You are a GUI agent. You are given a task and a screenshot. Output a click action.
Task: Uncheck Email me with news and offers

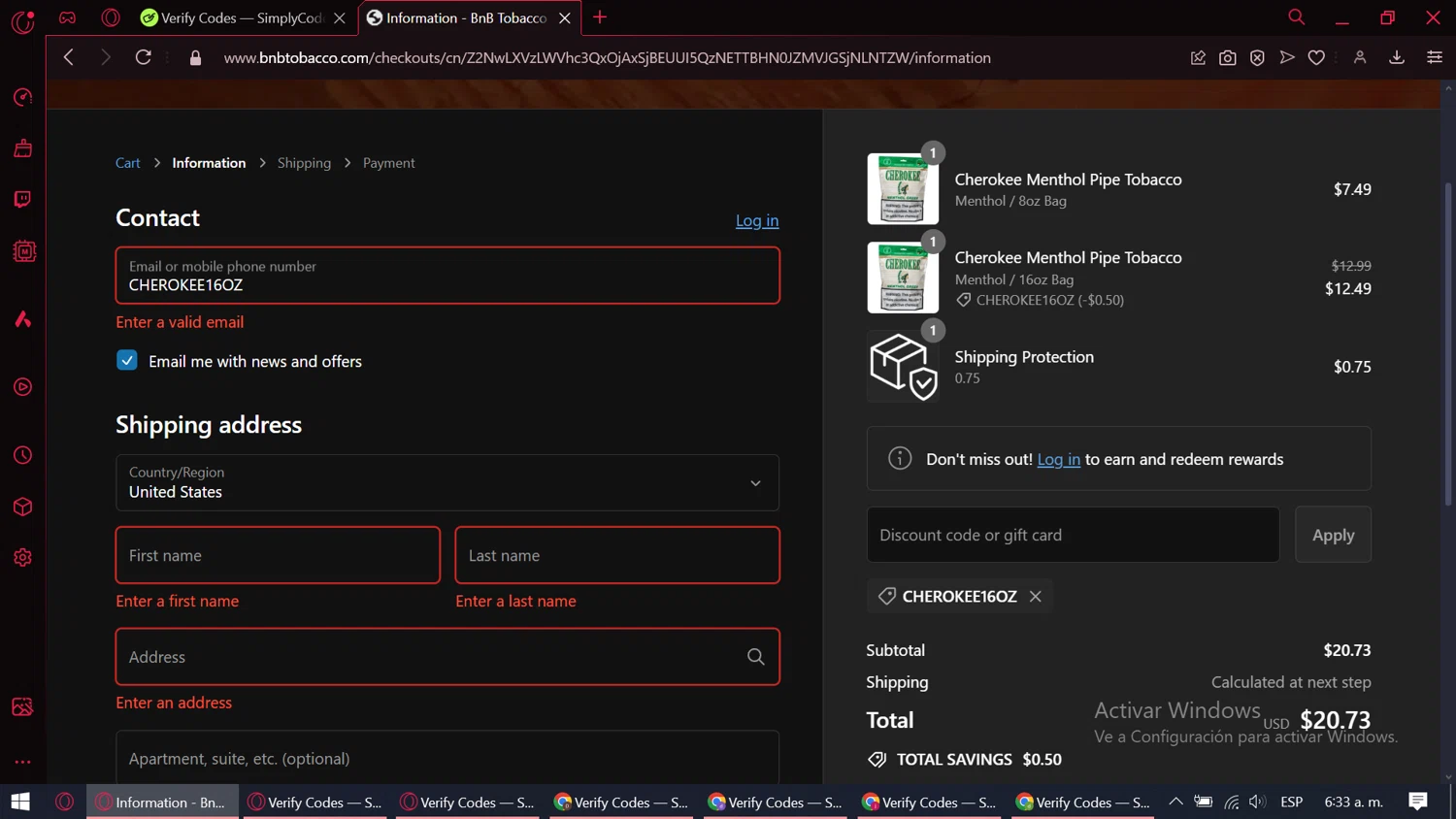pos(127,360)
